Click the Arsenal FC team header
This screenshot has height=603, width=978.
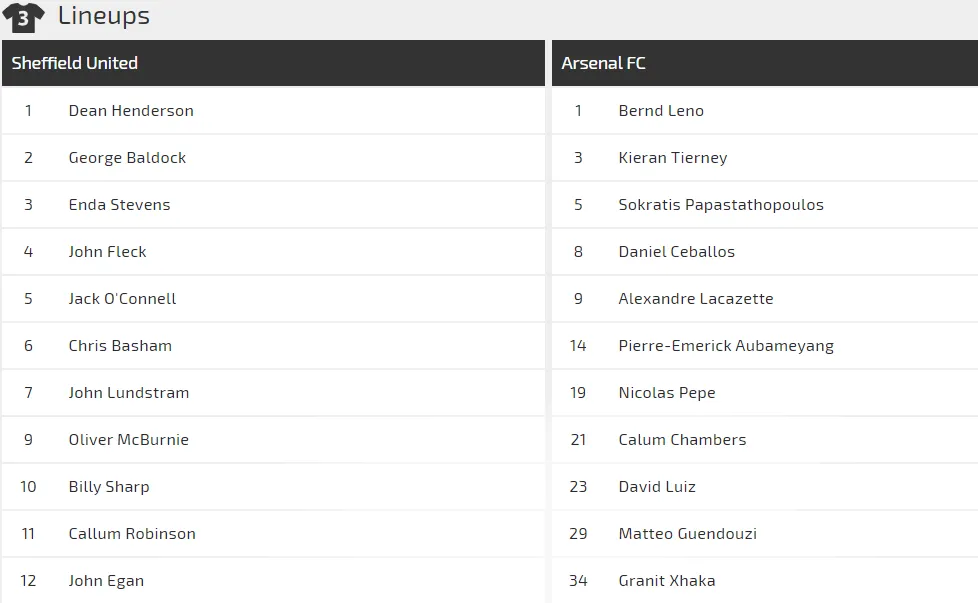[603, 63]
